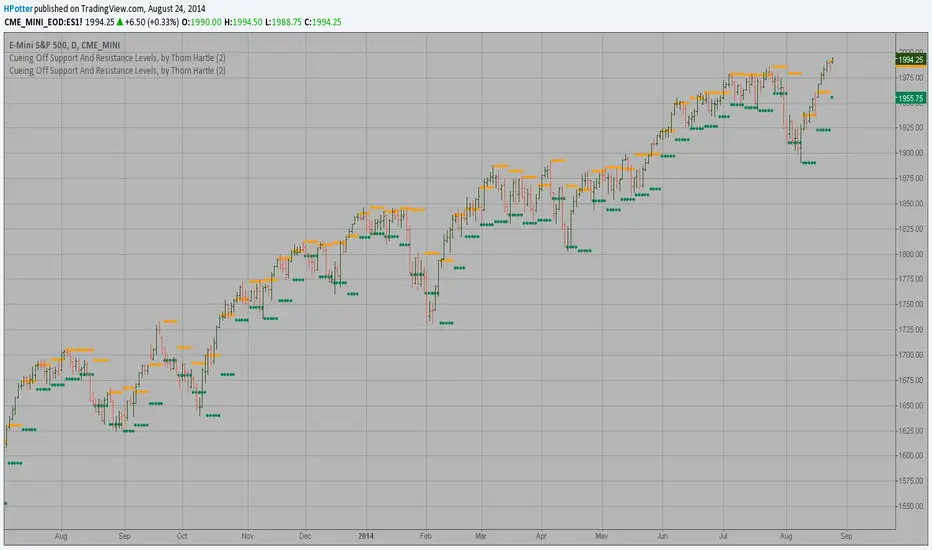Viewport: 932px width, 550px height.
Task: Click the Feb label on the time axis
Action: (426, 536)
